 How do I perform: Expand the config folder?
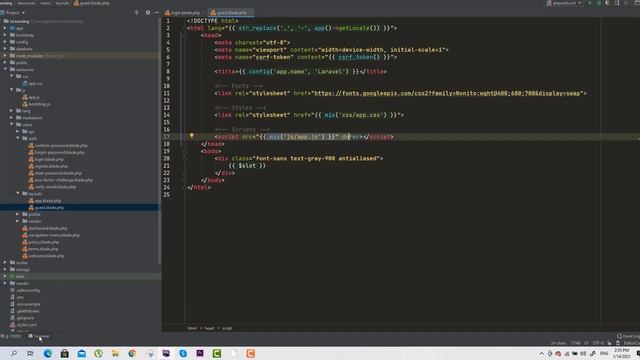click(5, 42)
